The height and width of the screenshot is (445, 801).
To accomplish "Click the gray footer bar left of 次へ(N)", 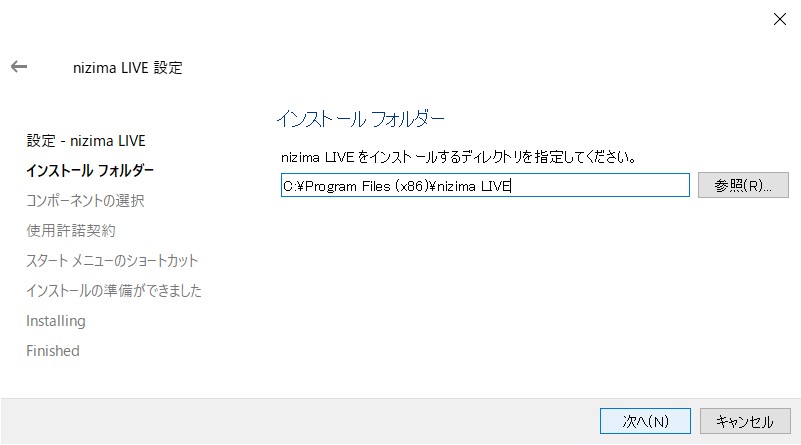I will pyautogui.click(x=300, y=421).
